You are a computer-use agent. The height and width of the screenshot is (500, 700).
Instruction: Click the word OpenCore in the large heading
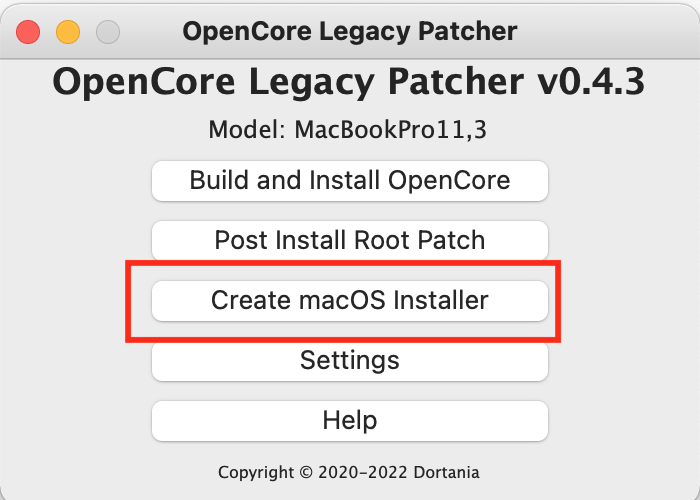click(144, 83)
